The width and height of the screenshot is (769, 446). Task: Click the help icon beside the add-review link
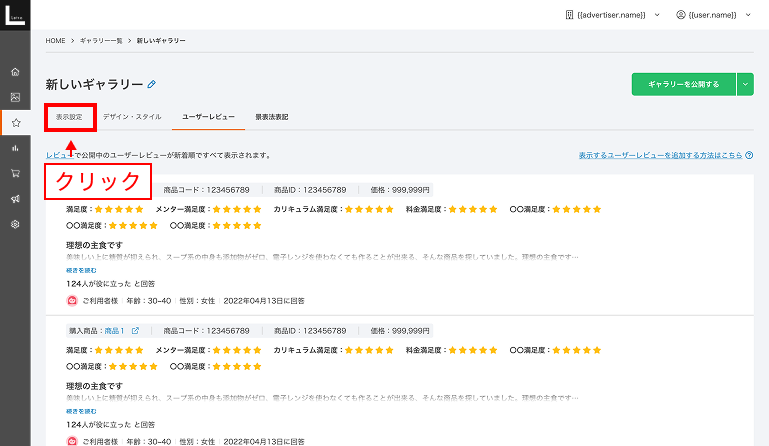[749, 156]
